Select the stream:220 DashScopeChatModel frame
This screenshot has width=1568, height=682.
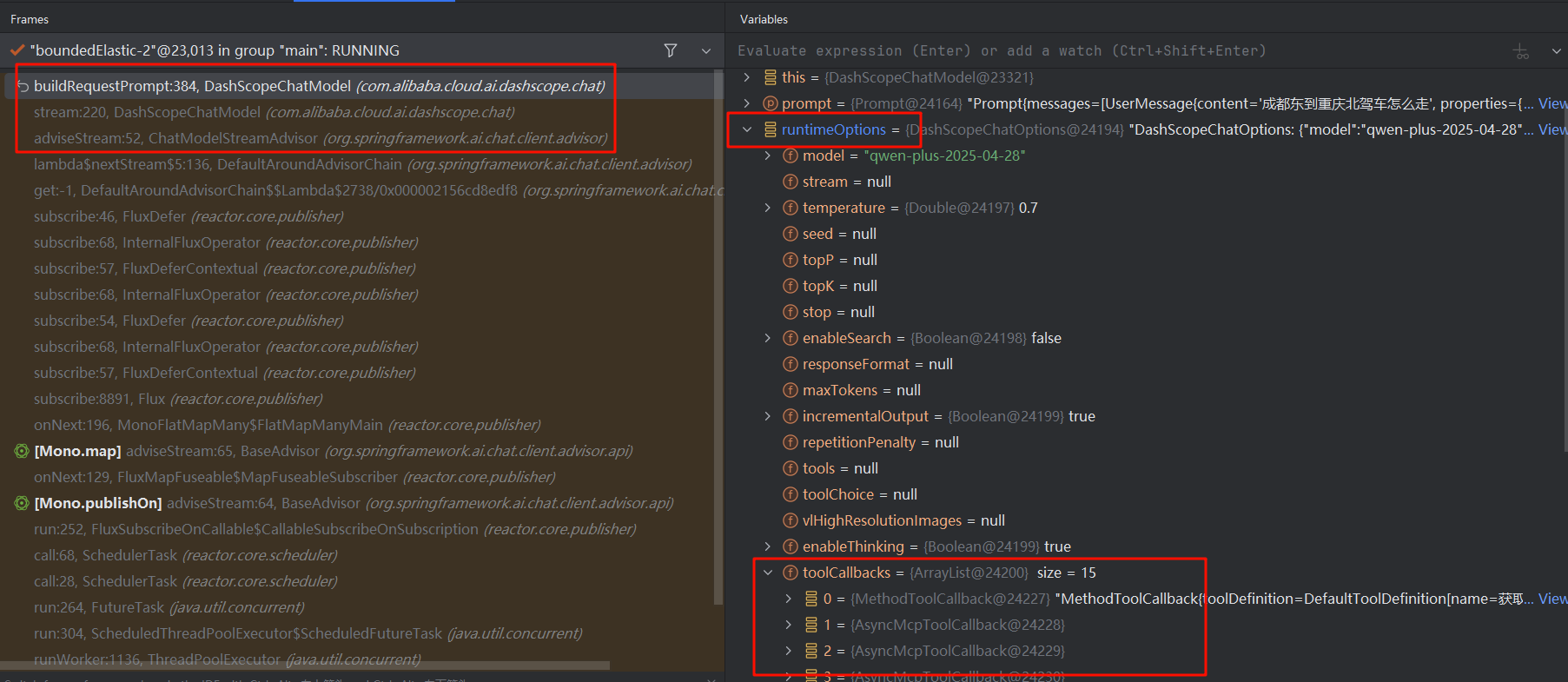pyautogui.click(x=274, y=112)
